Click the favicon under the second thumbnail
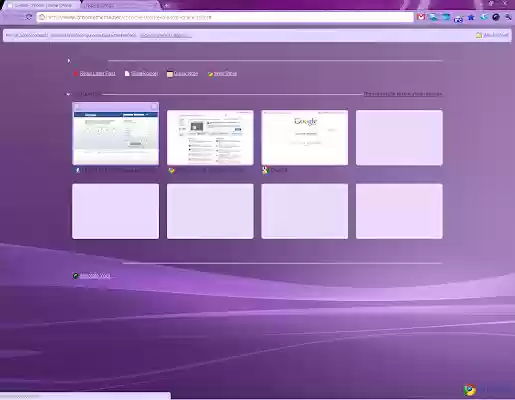This screenshot has height=400, width=515. (171, 170)
